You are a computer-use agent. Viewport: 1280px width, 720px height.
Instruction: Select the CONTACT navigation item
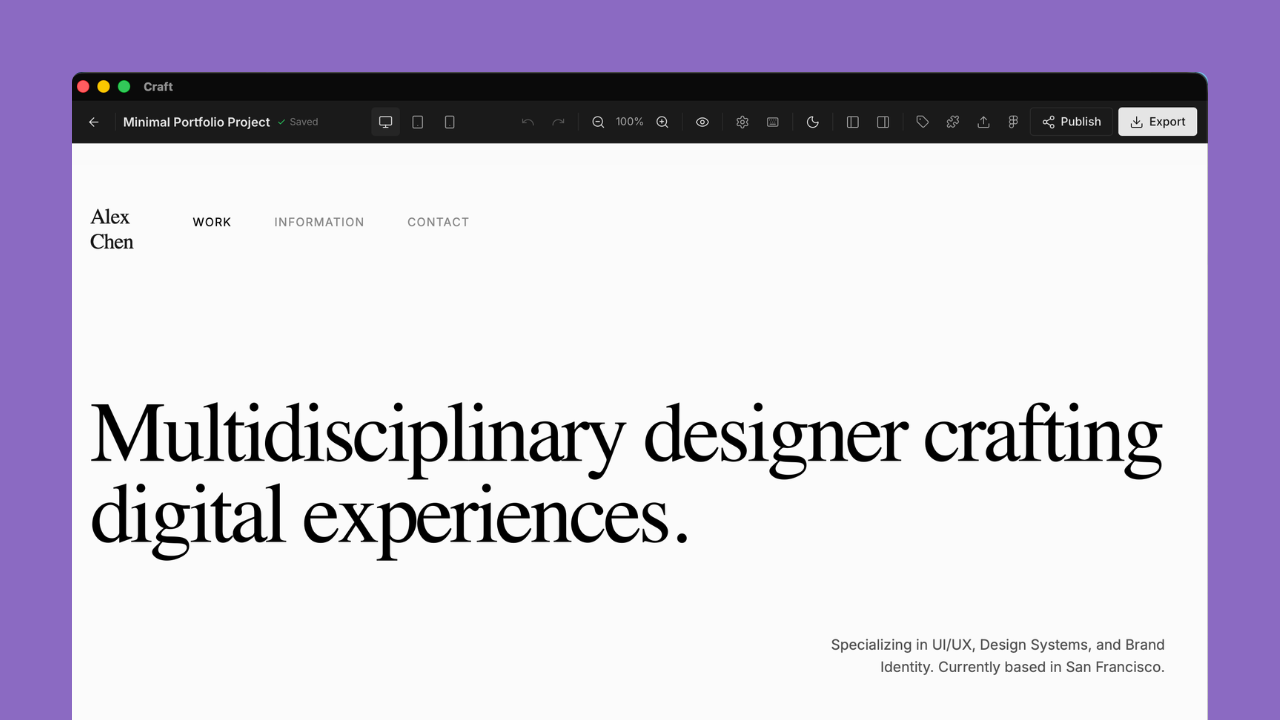[x=438, y=222]
